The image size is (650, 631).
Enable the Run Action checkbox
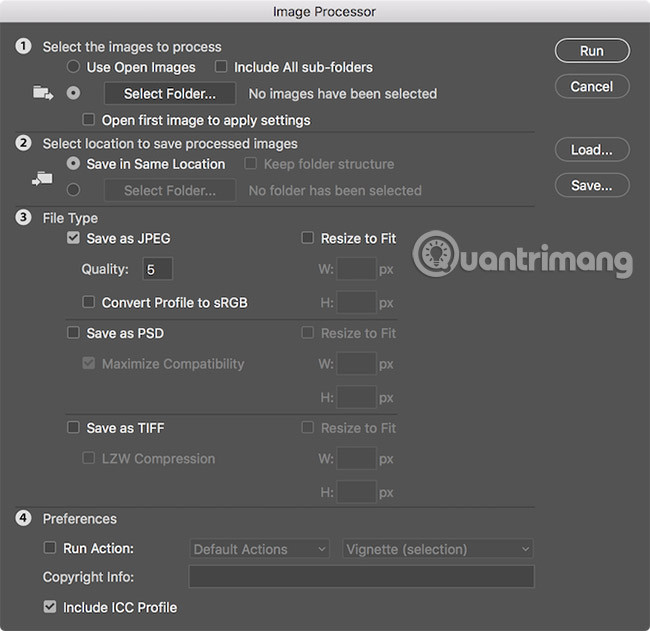pos(50,549)
